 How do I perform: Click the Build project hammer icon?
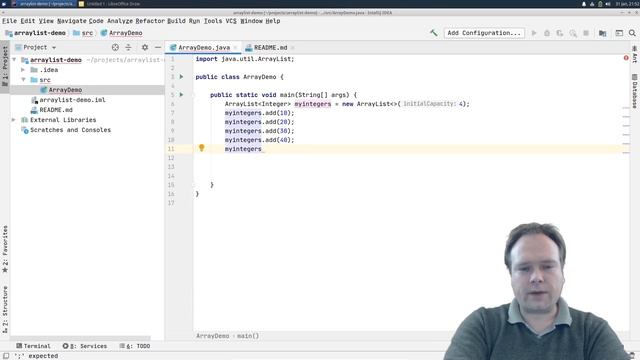click(433, 33)
